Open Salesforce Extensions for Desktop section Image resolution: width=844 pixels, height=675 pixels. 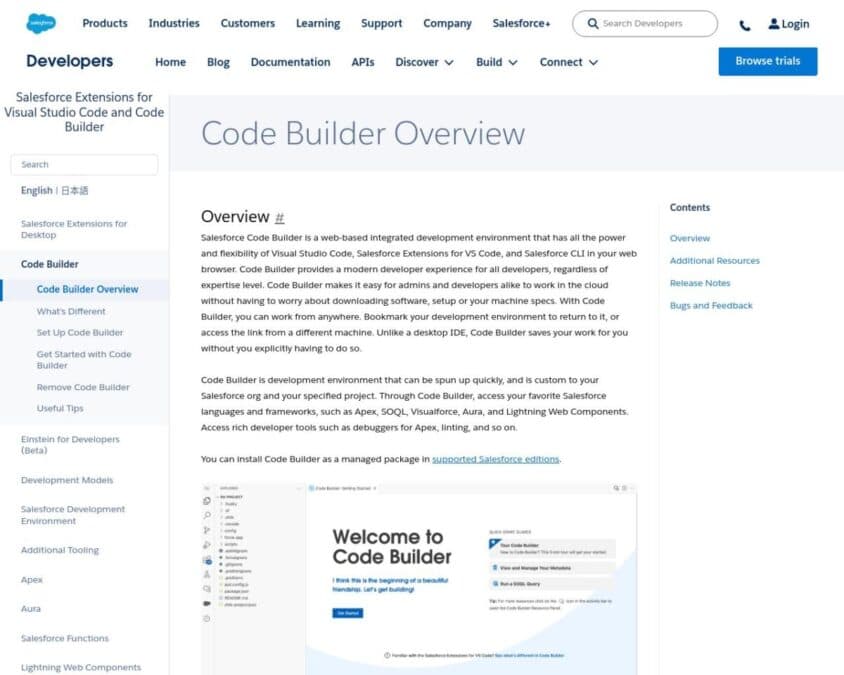[74, 229]
